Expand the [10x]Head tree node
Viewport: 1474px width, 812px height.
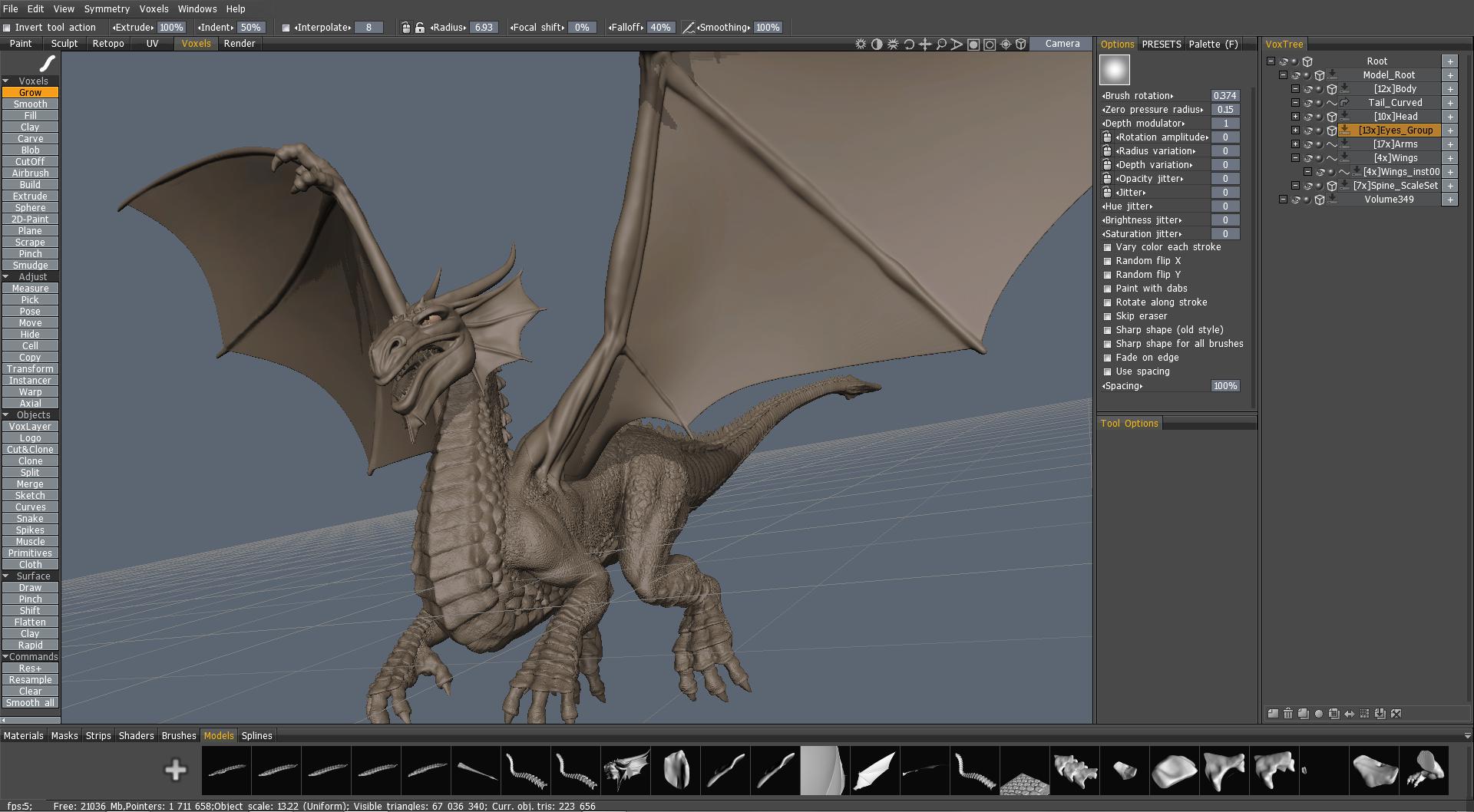pos(1295,117)
